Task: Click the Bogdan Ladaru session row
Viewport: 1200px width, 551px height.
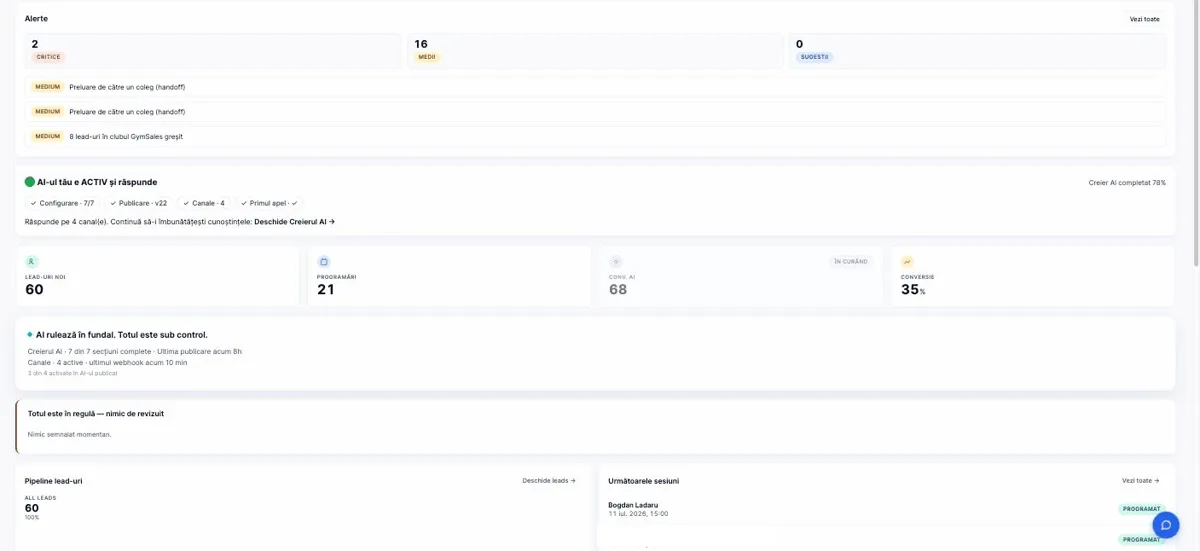Action: (885, 509)
